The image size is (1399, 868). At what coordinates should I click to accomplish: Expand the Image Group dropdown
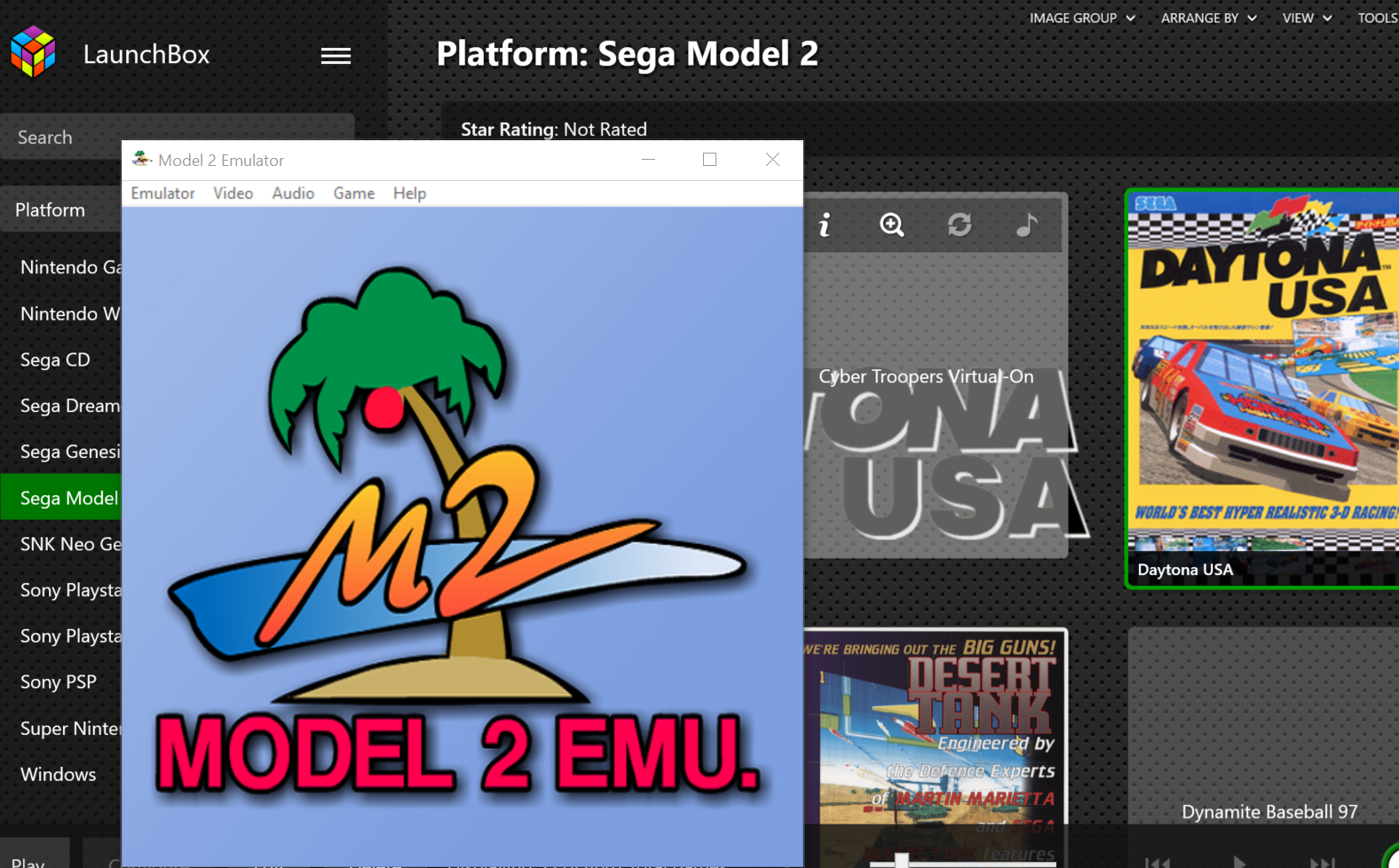tap(1082, 18)
